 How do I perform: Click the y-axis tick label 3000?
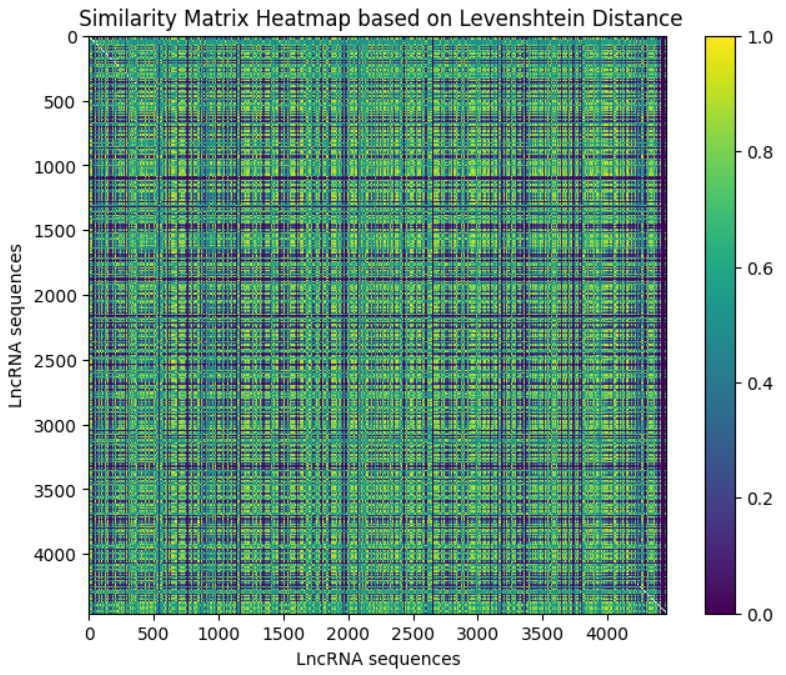pyautogui.click(x=55, y=426)
